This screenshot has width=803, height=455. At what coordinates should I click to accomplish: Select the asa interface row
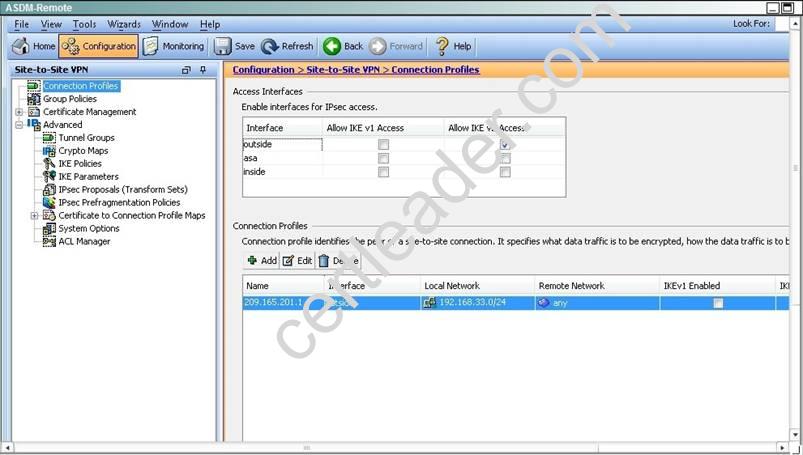(x=404, y=158)
